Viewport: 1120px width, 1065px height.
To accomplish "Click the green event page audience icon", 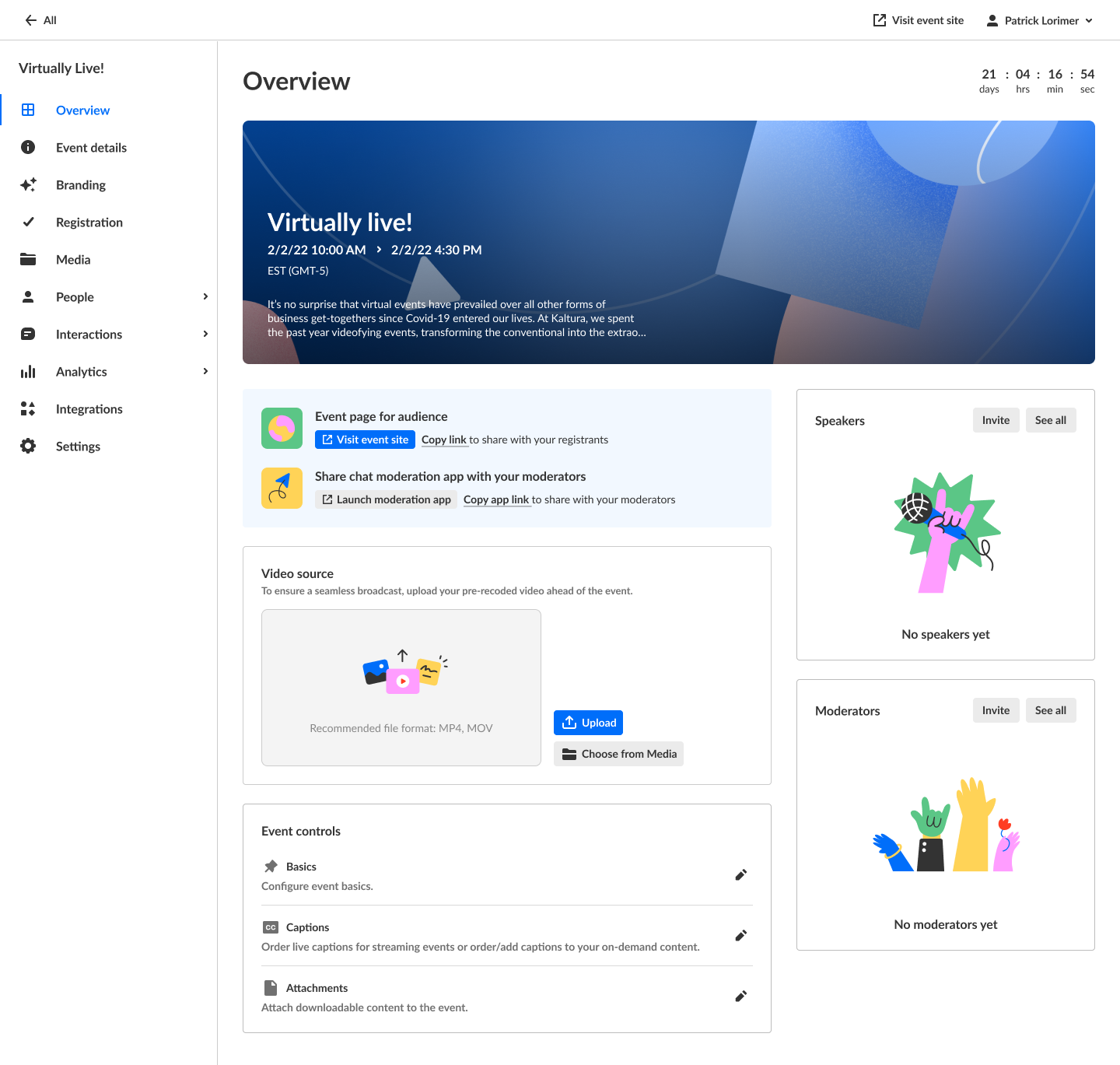I will click(x=282, y=428).
